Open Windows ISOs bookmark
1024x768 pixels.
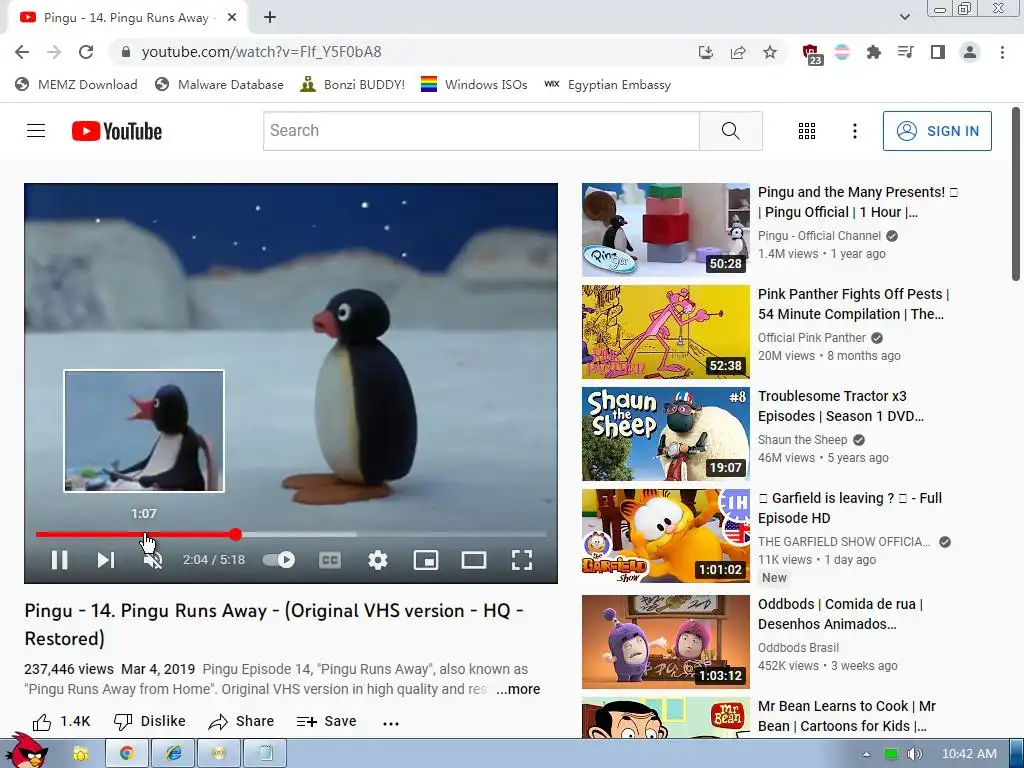[474, 84]
